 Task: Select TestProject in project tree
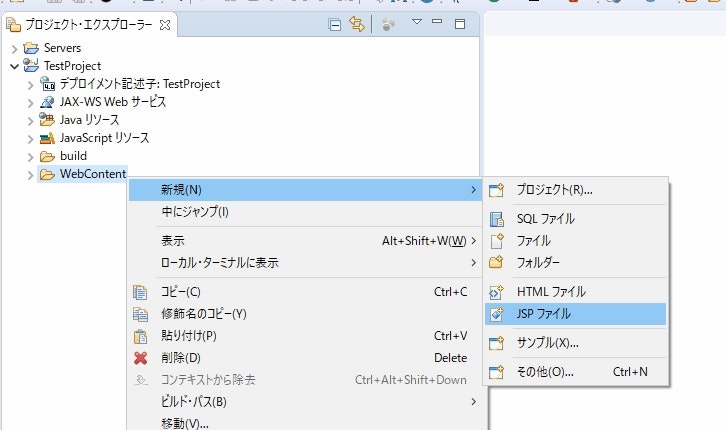click(72, 66)
